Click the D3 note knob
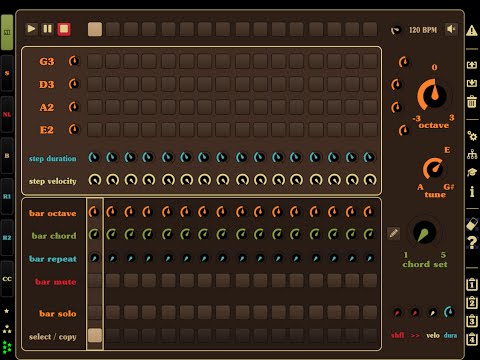This screenshot has height=360, width=480. tap(74, 84)
